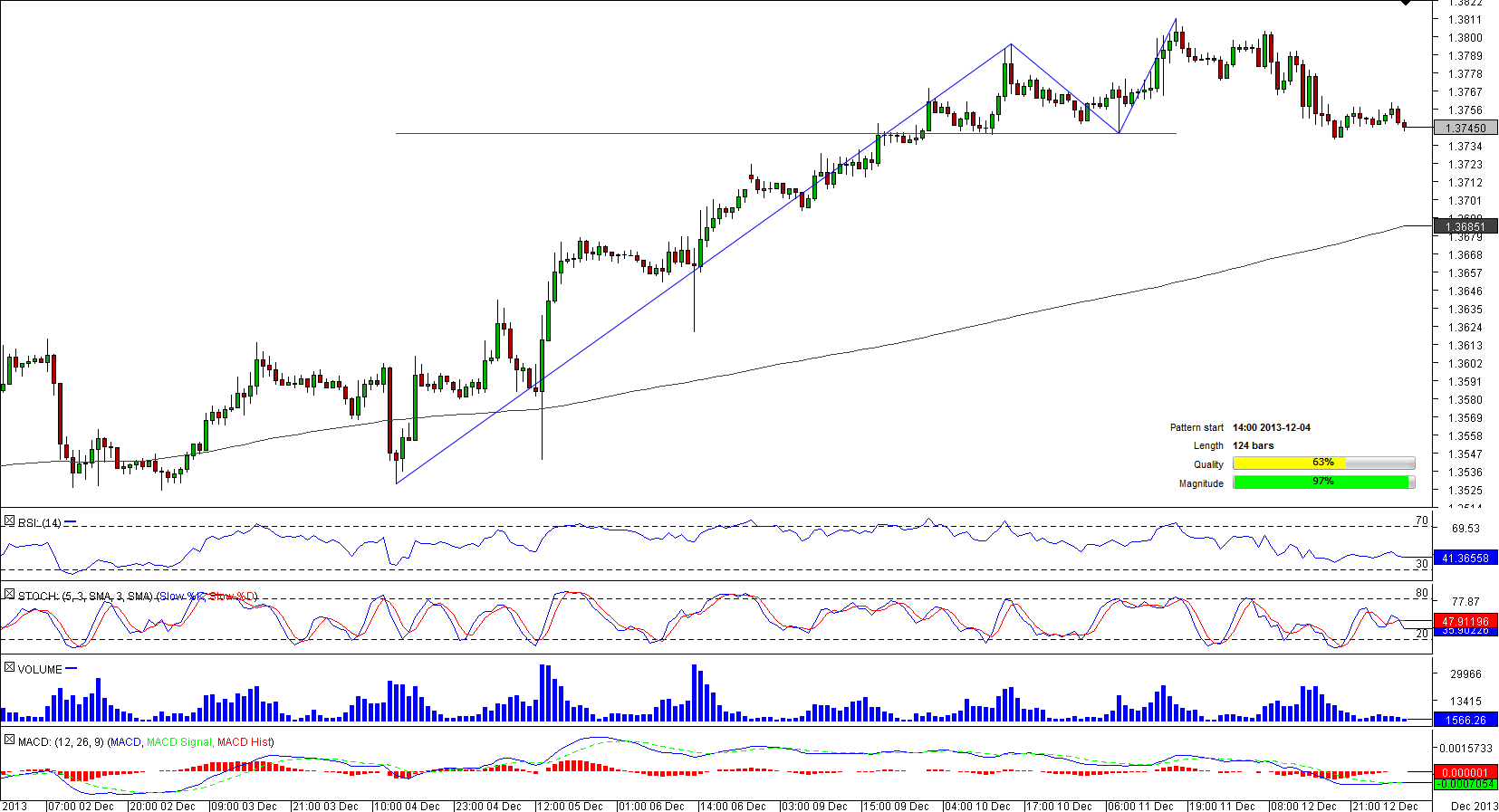Click the red stochastic value label 47.91196
Viewport: 1499px width, 812px height.
coord(1465,621)
